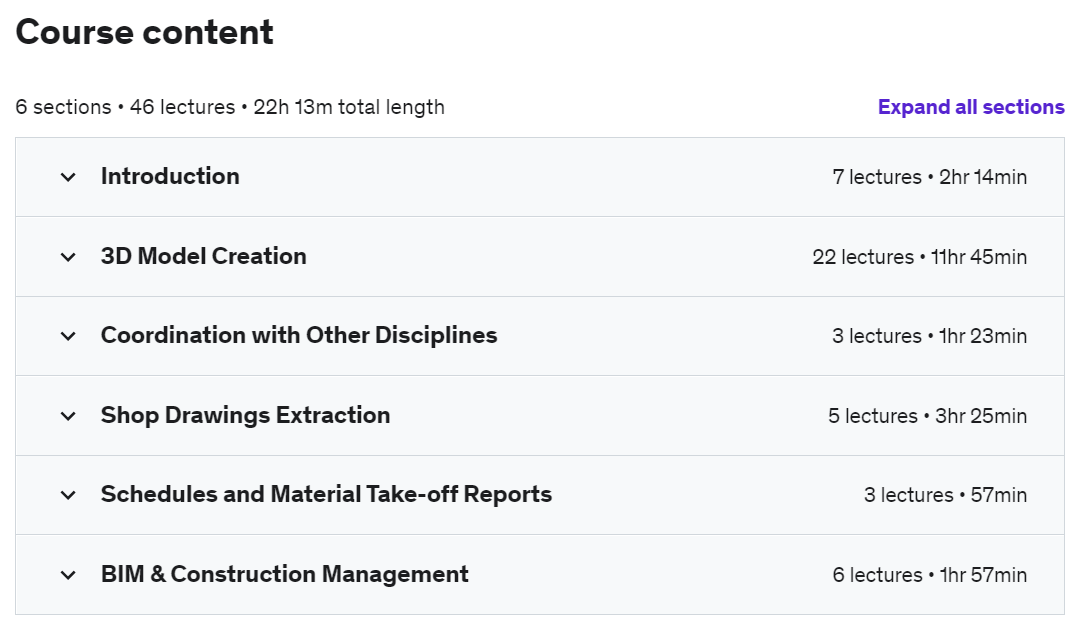Expand the 3D Model Creation chevron
The width and height of the screenshot is (1076, 634).
(68, 257)
